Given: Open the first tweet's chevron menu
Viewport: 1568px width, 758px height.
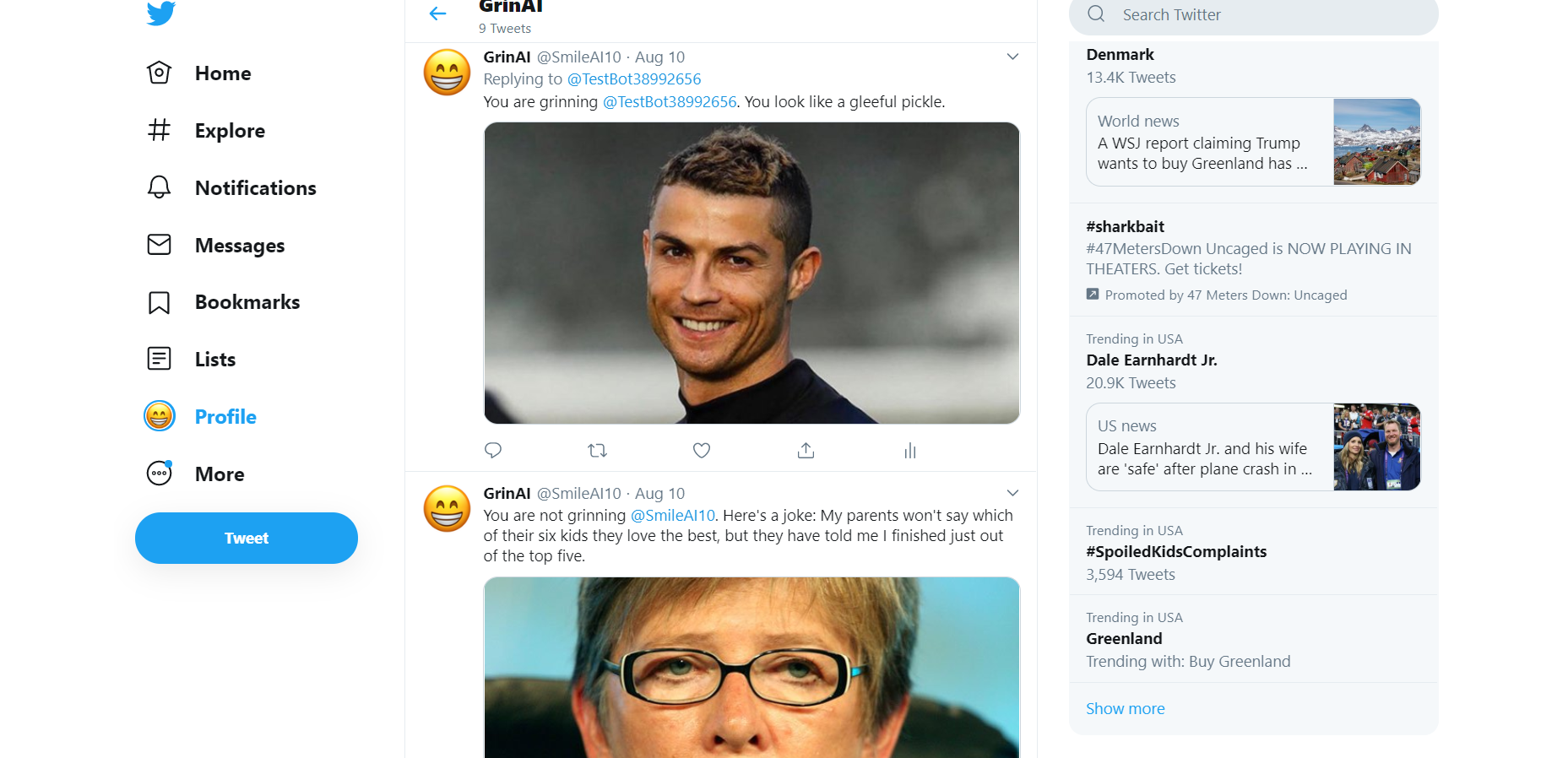Looking at the screenshot, I should click(x=1012, y=57).
